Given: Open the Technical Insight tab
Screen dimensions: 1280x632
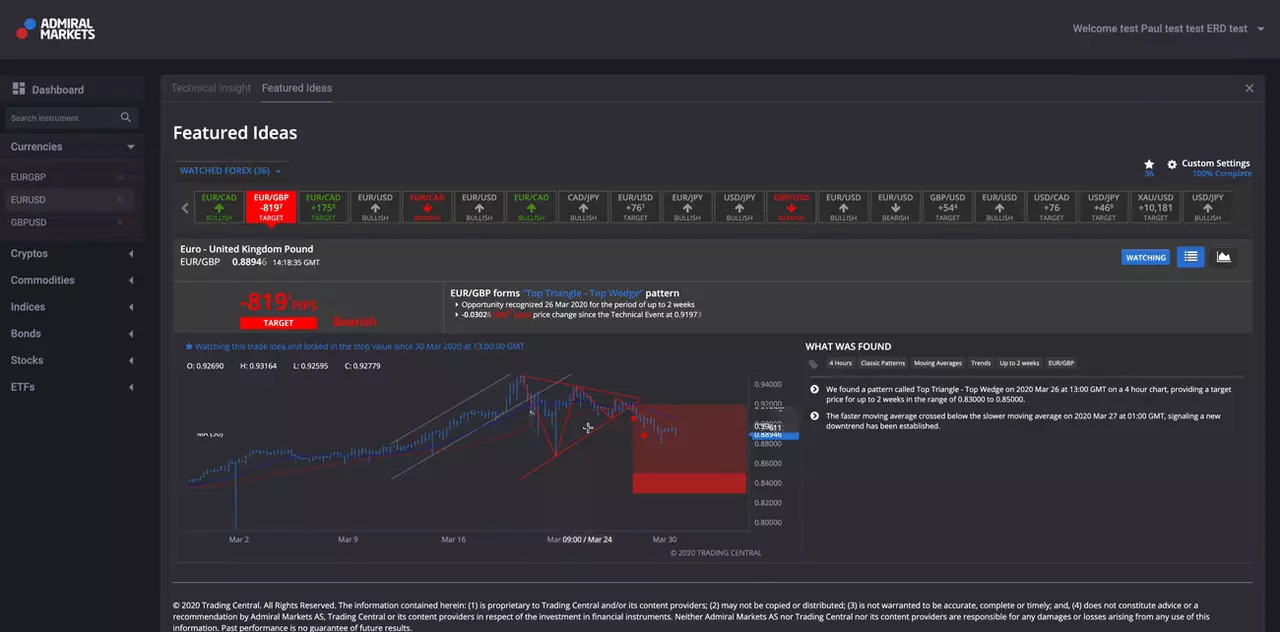Looking at the screenshot, I should pyautogui.click(x=211, y=88).
